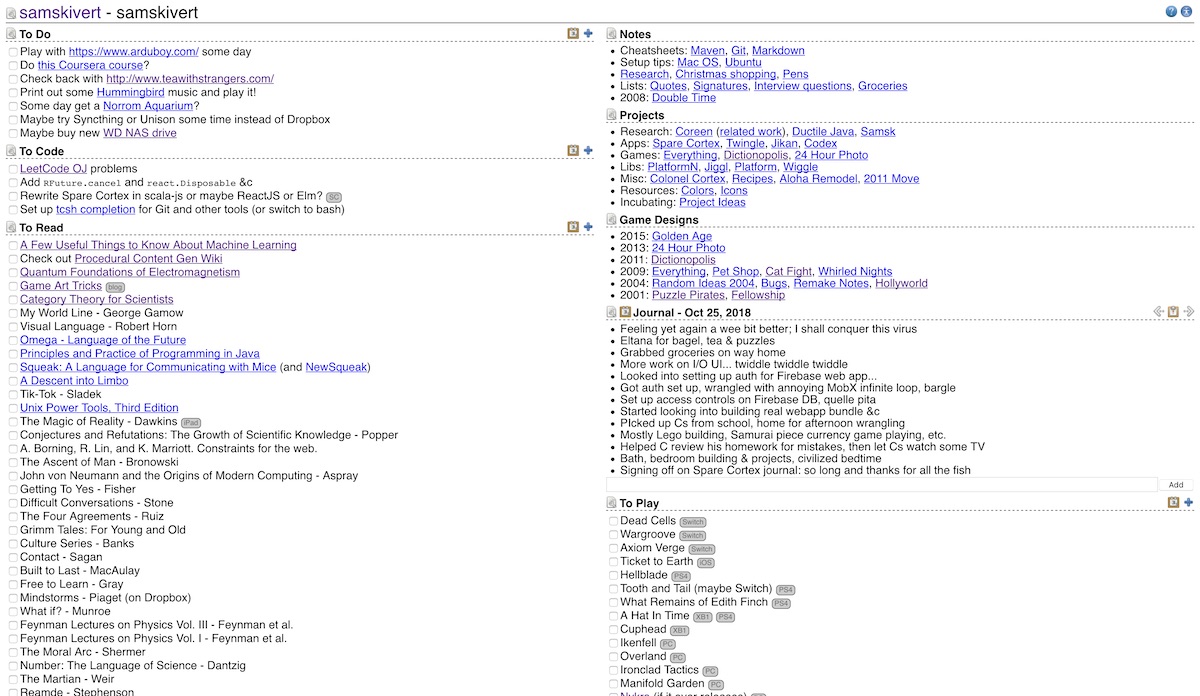This screenshot has height=696, width=1200.
Task: Check off 'Ironclad Tactics' game
Action: 613,670
